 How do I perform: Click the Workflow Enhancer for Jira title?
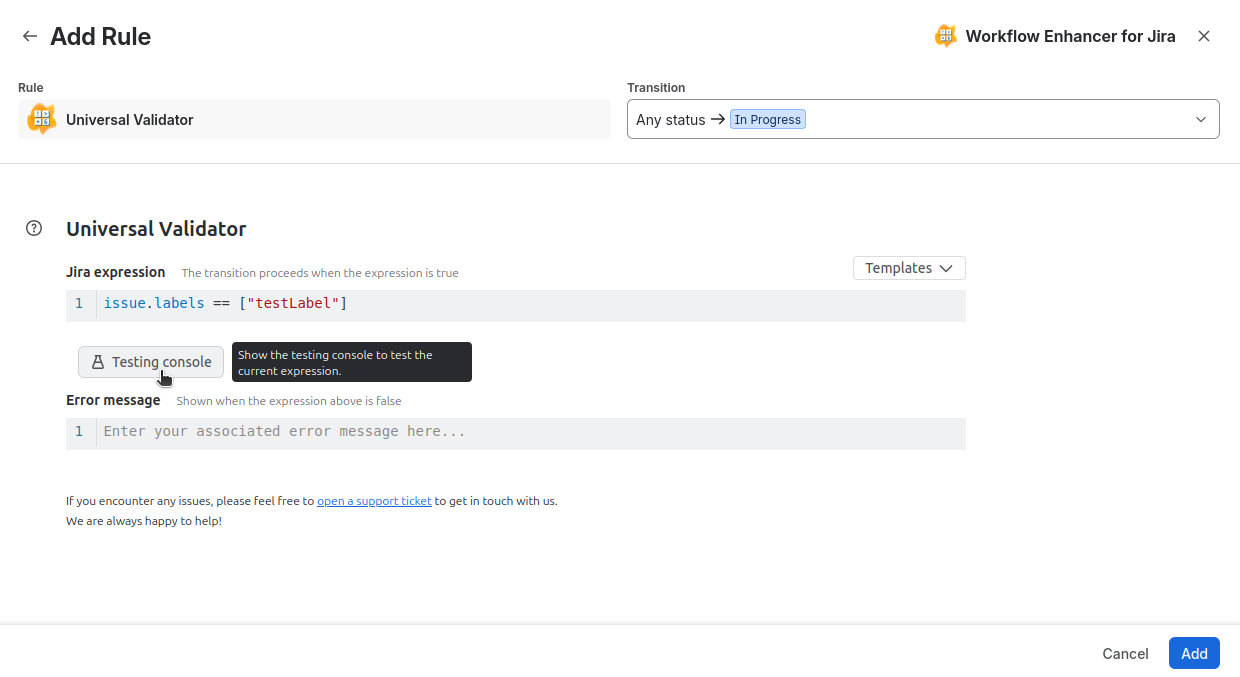tap(1070, 36)
